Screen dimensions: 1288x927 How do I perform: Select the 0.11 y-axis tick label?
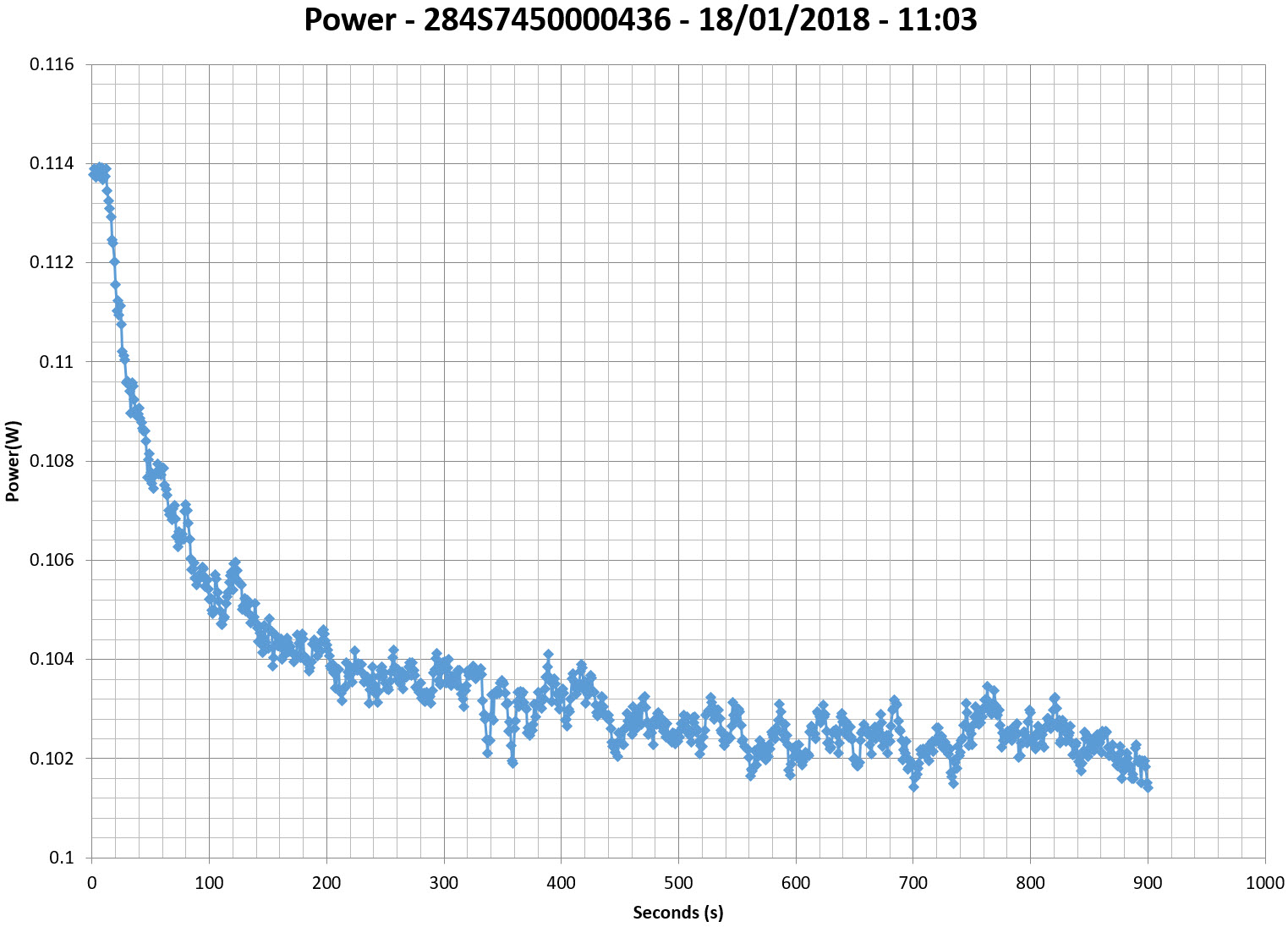(x=57, y=362)
